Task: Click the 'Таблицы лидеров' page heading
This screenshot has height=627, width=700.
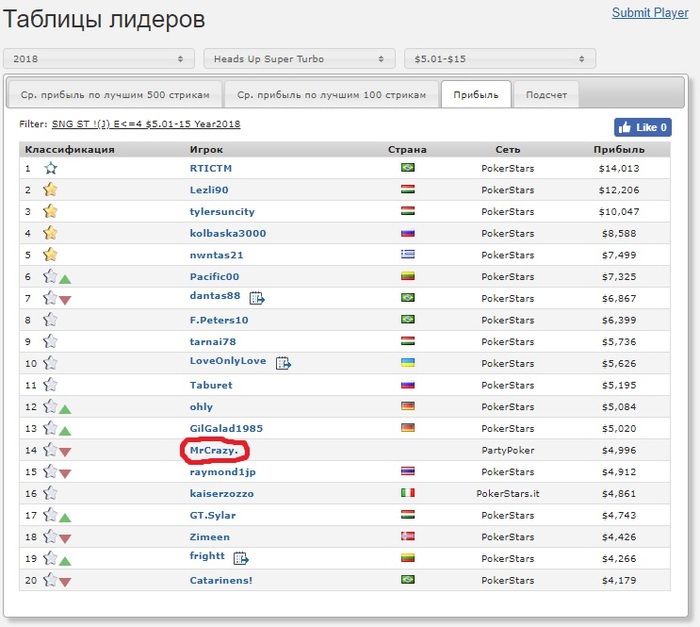Action: point(104,19)
